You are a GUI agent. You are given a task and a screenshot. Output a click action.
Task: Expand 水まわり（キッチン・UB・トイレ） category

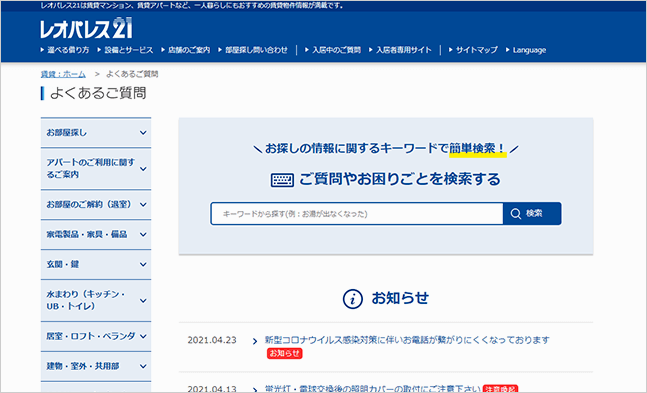[96, 300]
